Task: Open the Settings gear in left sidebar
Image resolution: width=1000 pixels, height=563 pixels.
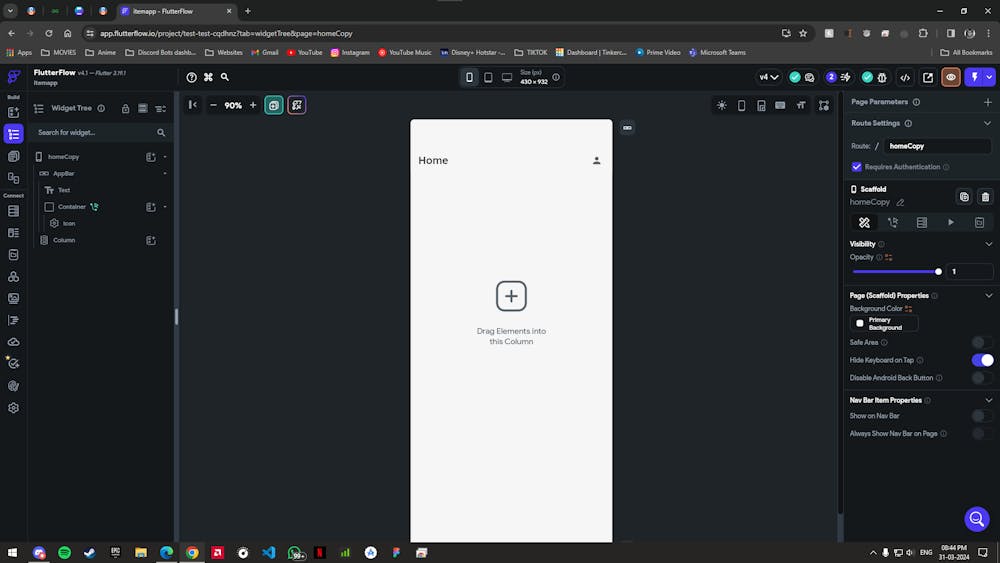Action: 13,408
